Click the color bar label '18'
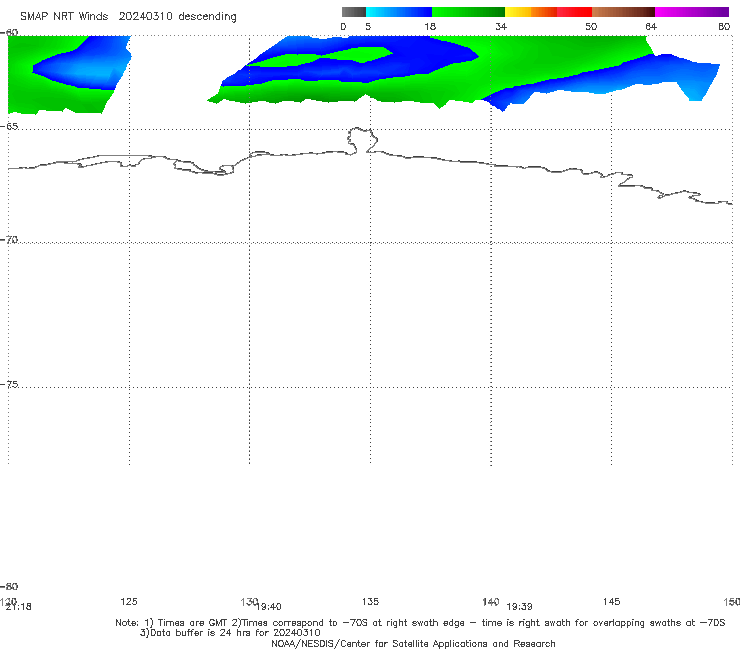740x650 pixels. (x=430, y=27)
